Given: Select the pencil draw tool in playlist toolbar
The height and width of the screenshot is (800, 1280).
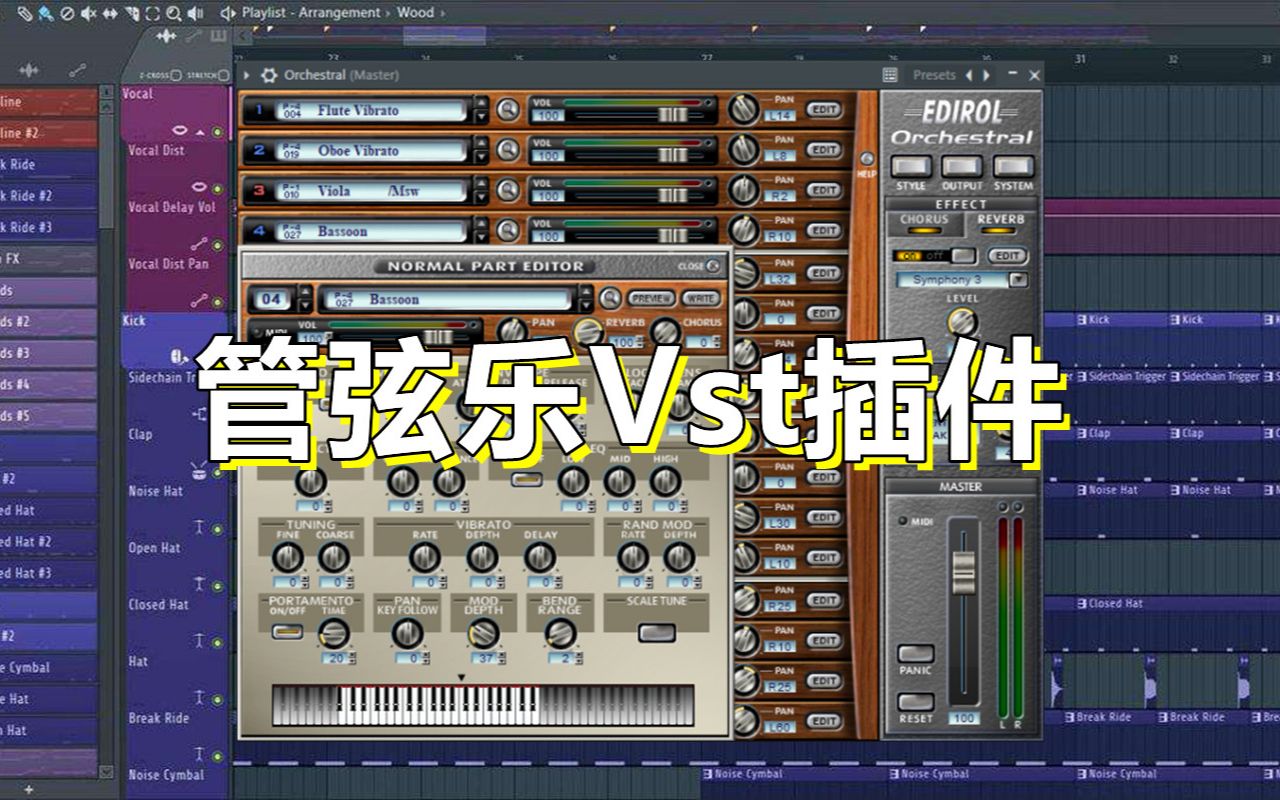Looking at the screenshot, I should pos(25,14).
